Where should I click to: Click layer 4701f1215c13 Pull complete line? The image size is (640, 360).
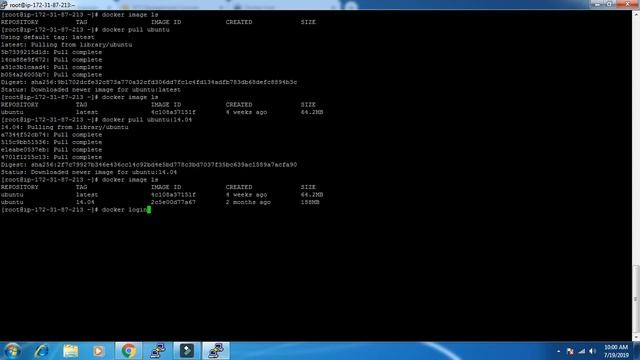[51, 157]
